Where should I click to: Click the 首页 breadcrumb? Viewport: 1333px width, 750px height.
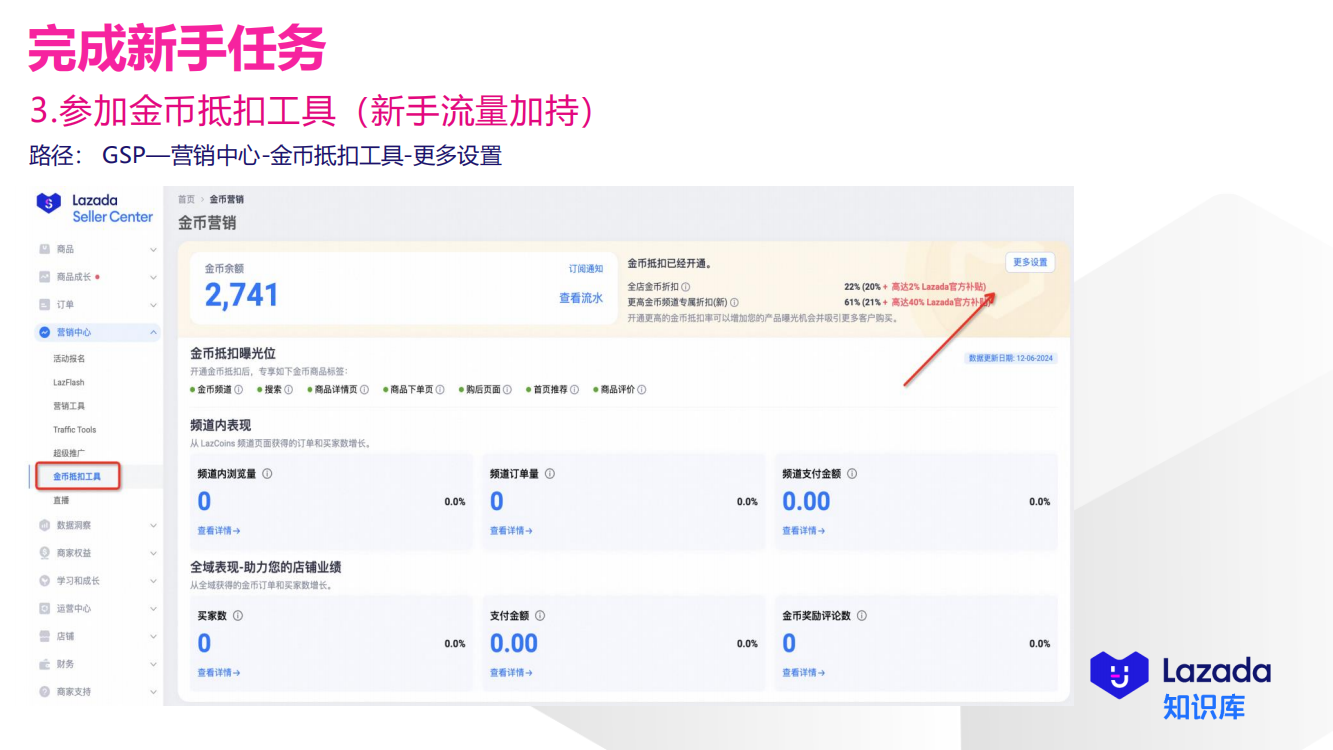click(186, 199)
